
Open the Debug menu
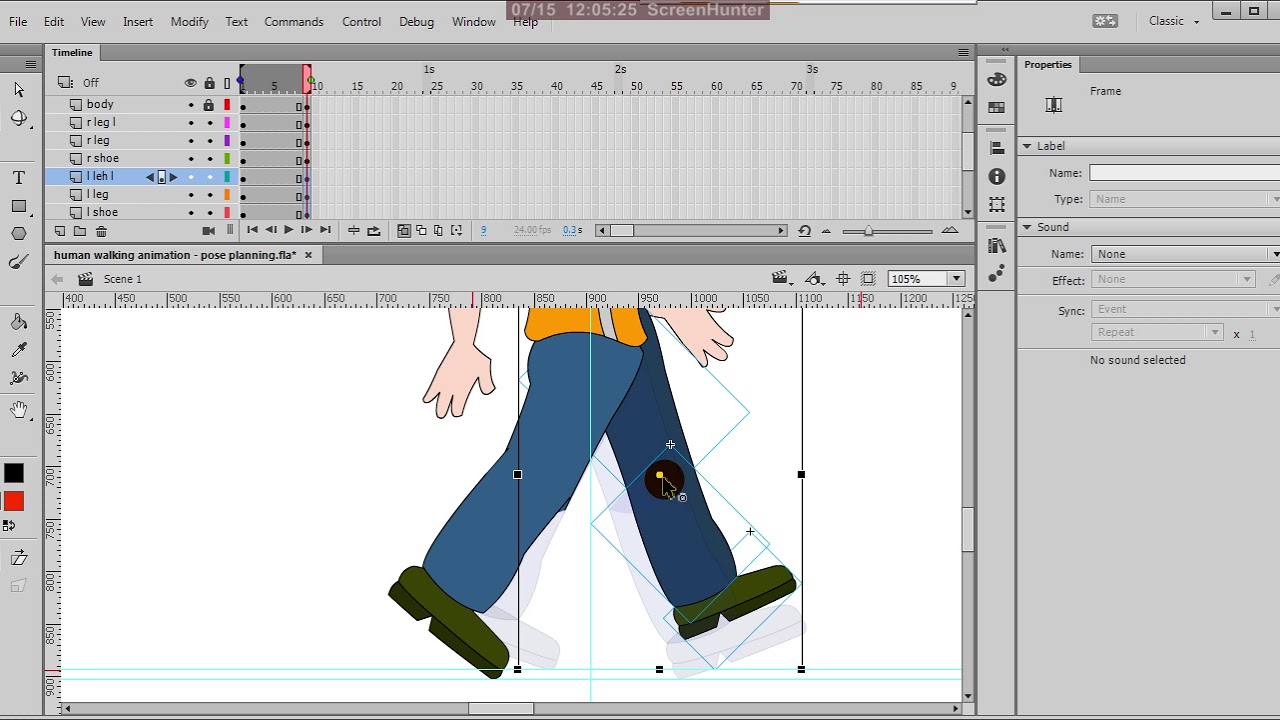(x=416, y=21)
